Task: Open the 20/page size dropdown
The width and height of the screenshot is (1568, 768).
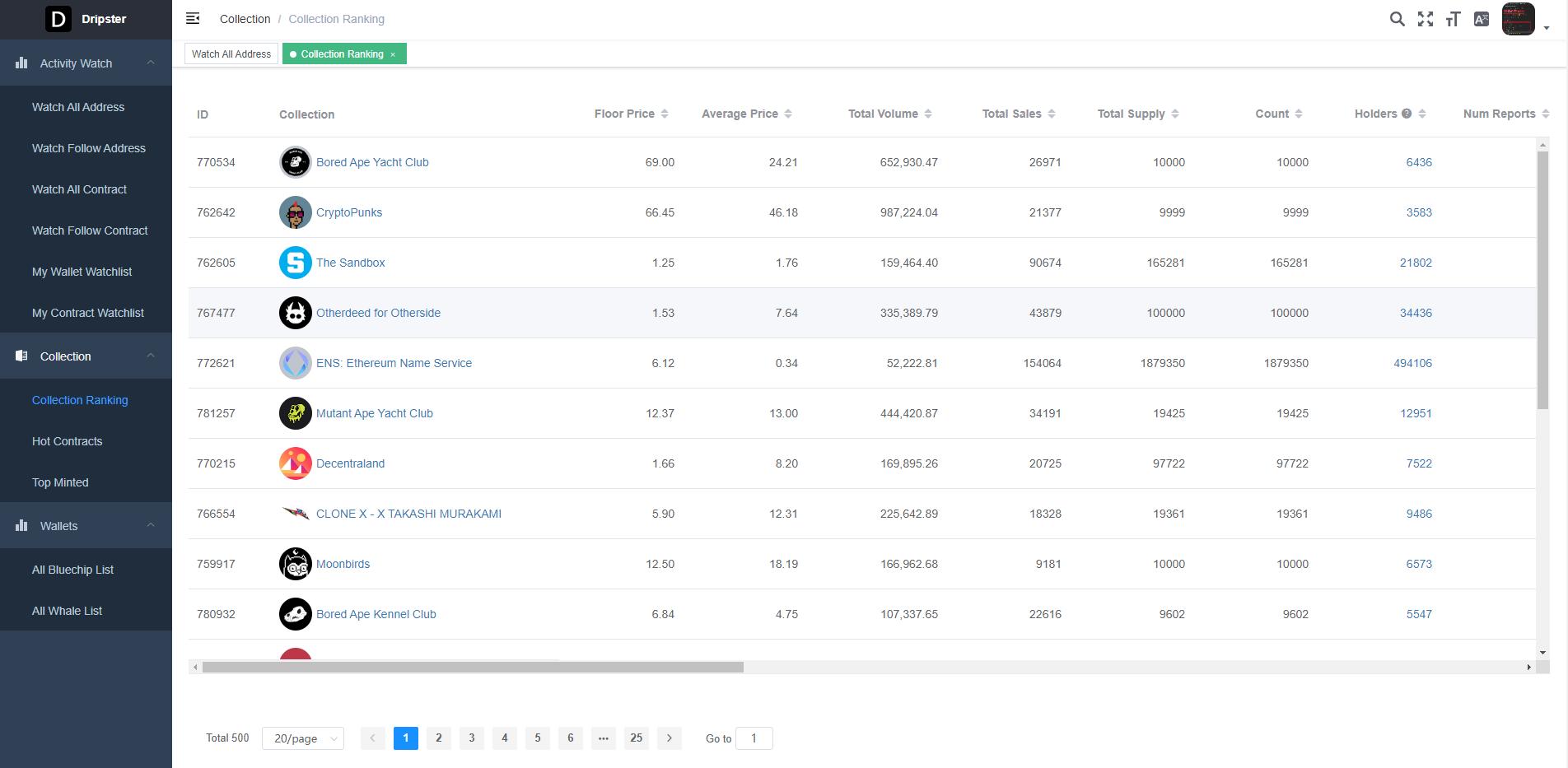Action: [x=303, y=738]
